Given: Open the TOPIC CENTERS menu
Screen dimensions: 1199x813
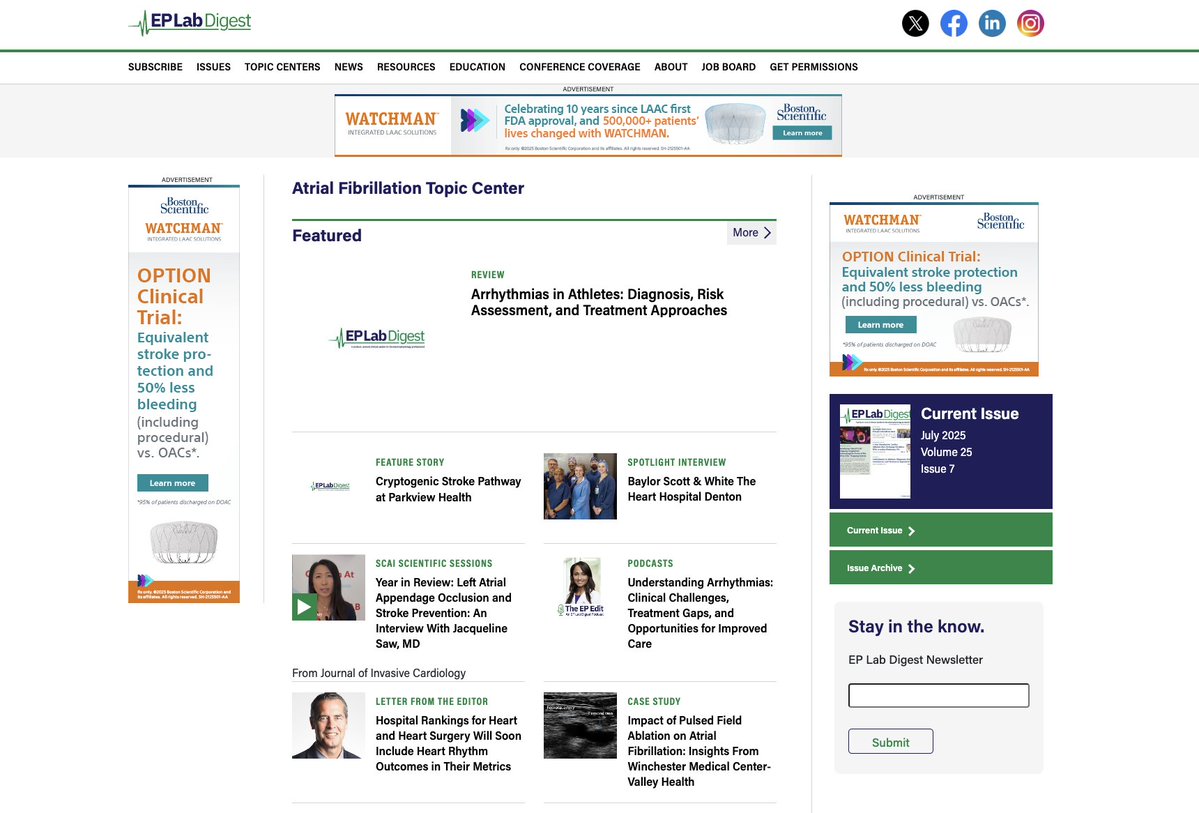Looking at the screenshot, I should (282, 67).
